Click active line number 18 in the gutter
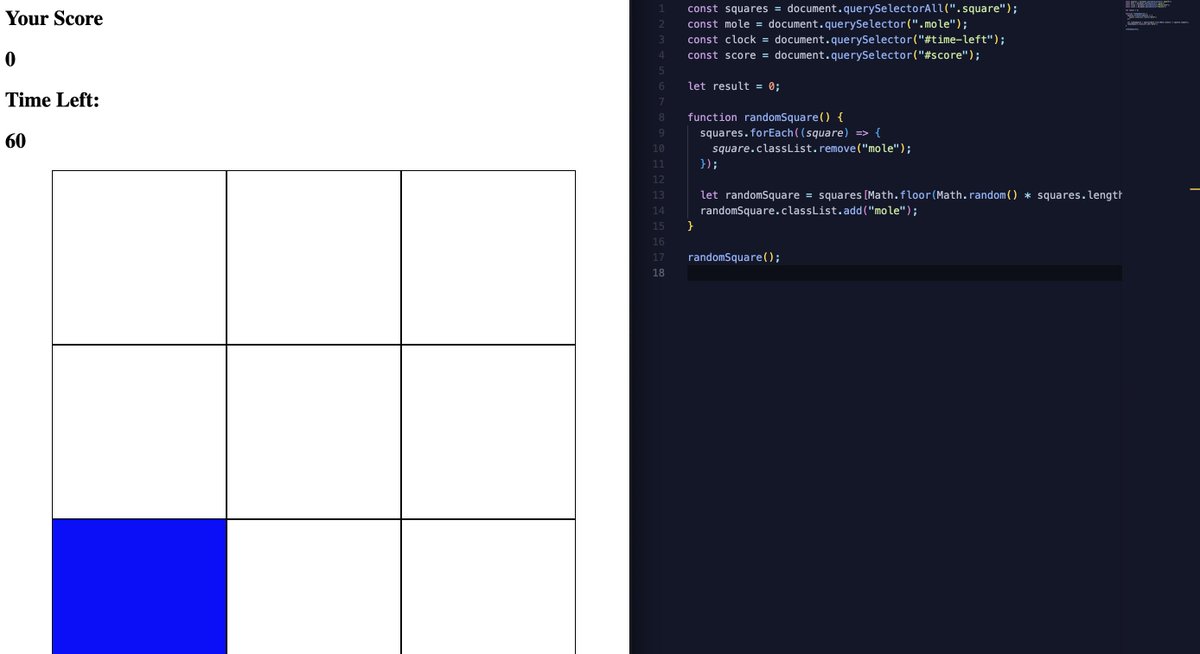Screen dimensions: 1200x654 coord(658,273)
